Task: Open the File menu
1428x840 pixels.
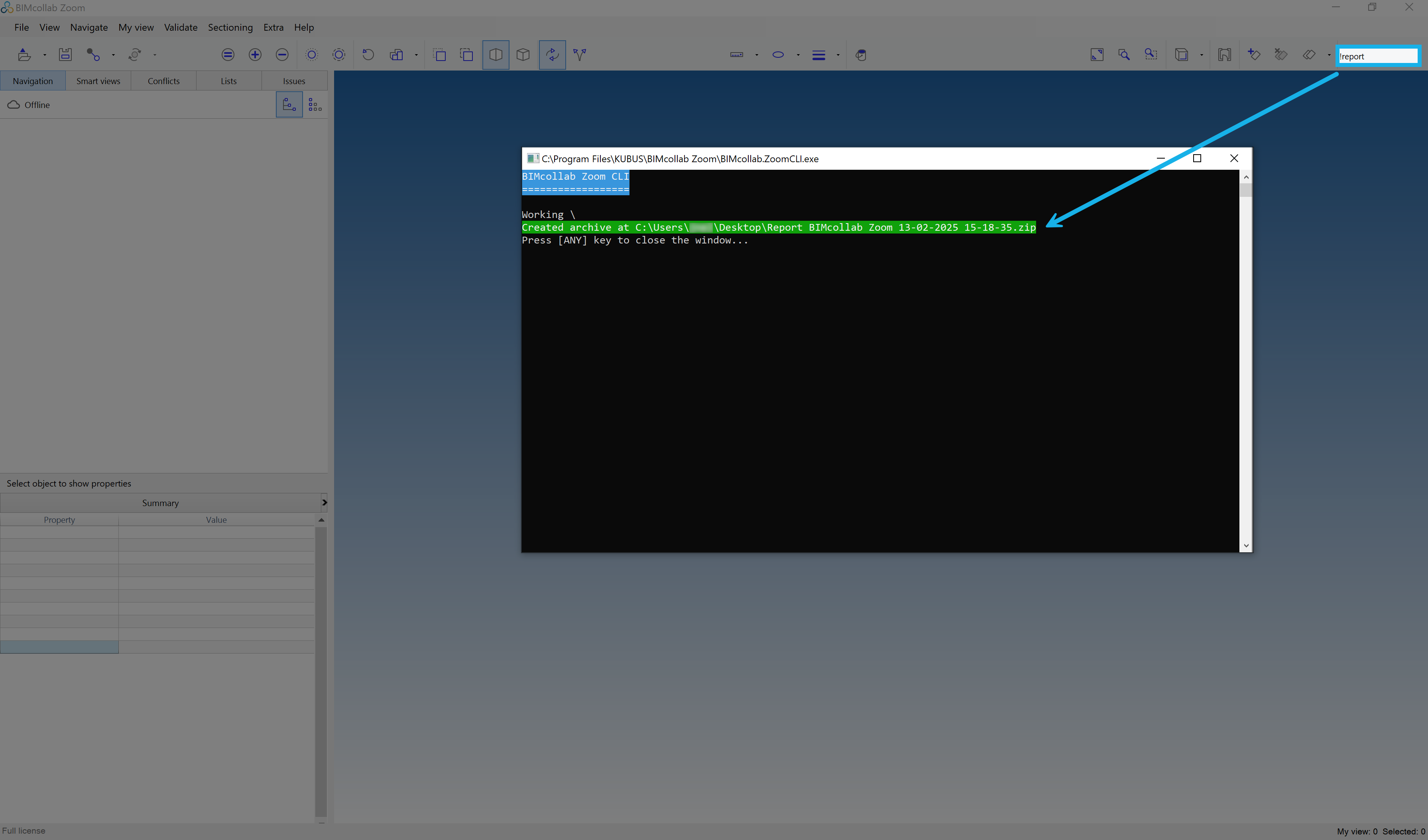Action: coord(22,27)
